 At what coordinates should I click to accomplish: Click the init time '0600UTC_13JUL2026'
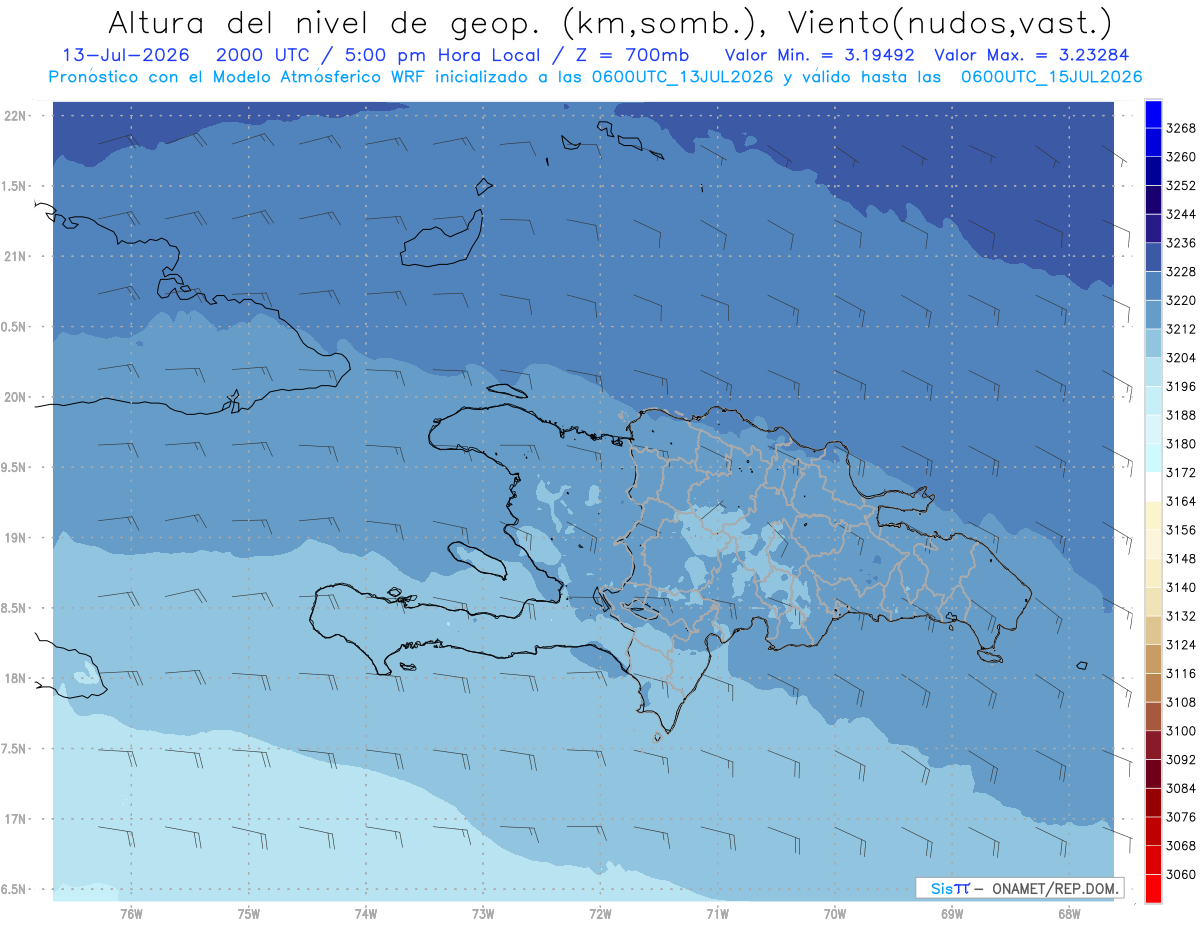(x=683, y=77)
